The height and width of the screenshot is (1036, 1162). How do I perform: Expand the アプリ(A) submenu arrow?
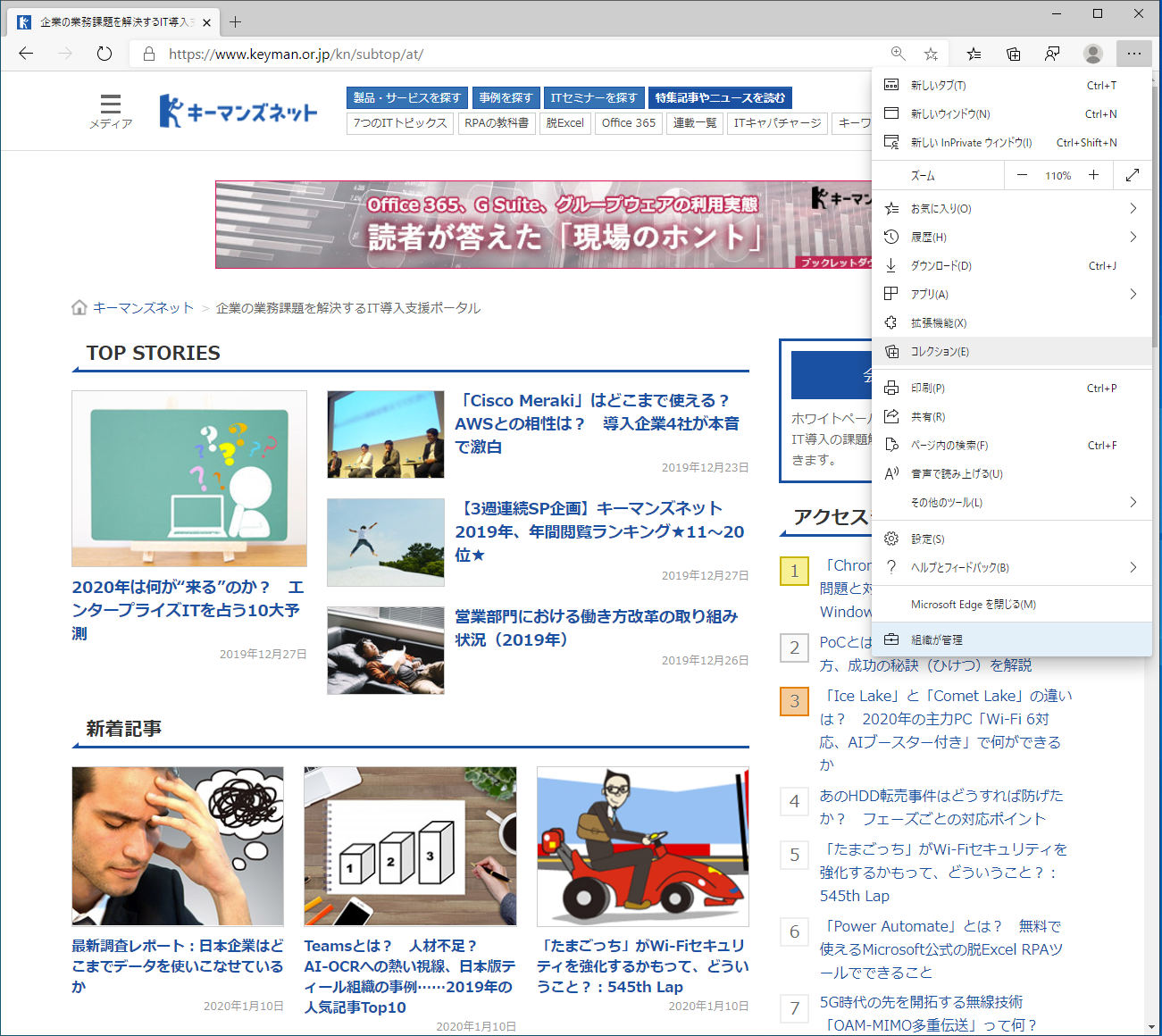click(x=1133, y=295)
